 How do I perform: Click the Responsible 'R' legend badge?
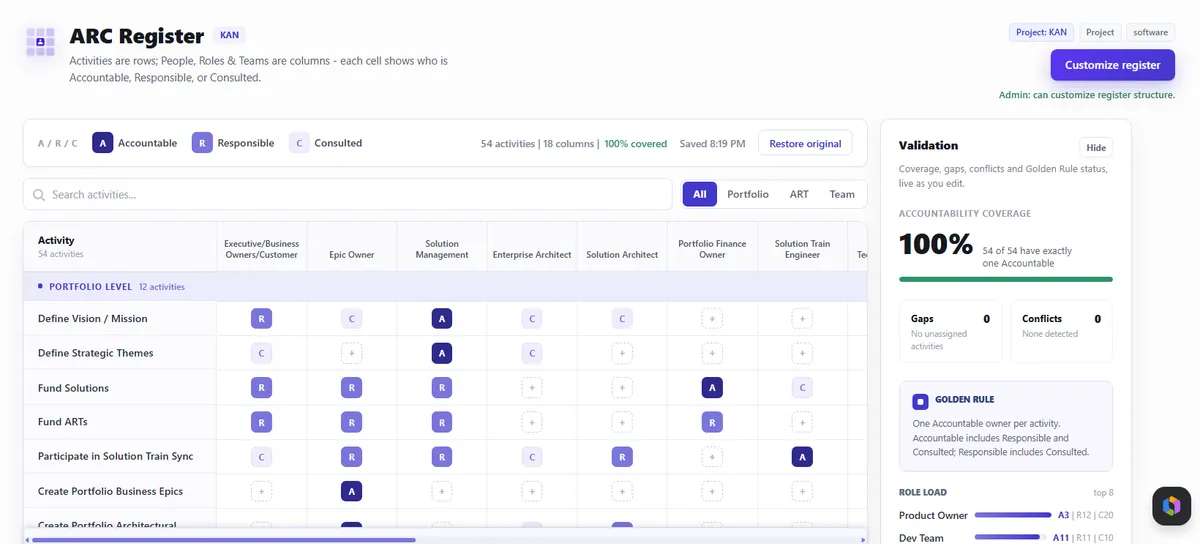click(x=202, y=143)
